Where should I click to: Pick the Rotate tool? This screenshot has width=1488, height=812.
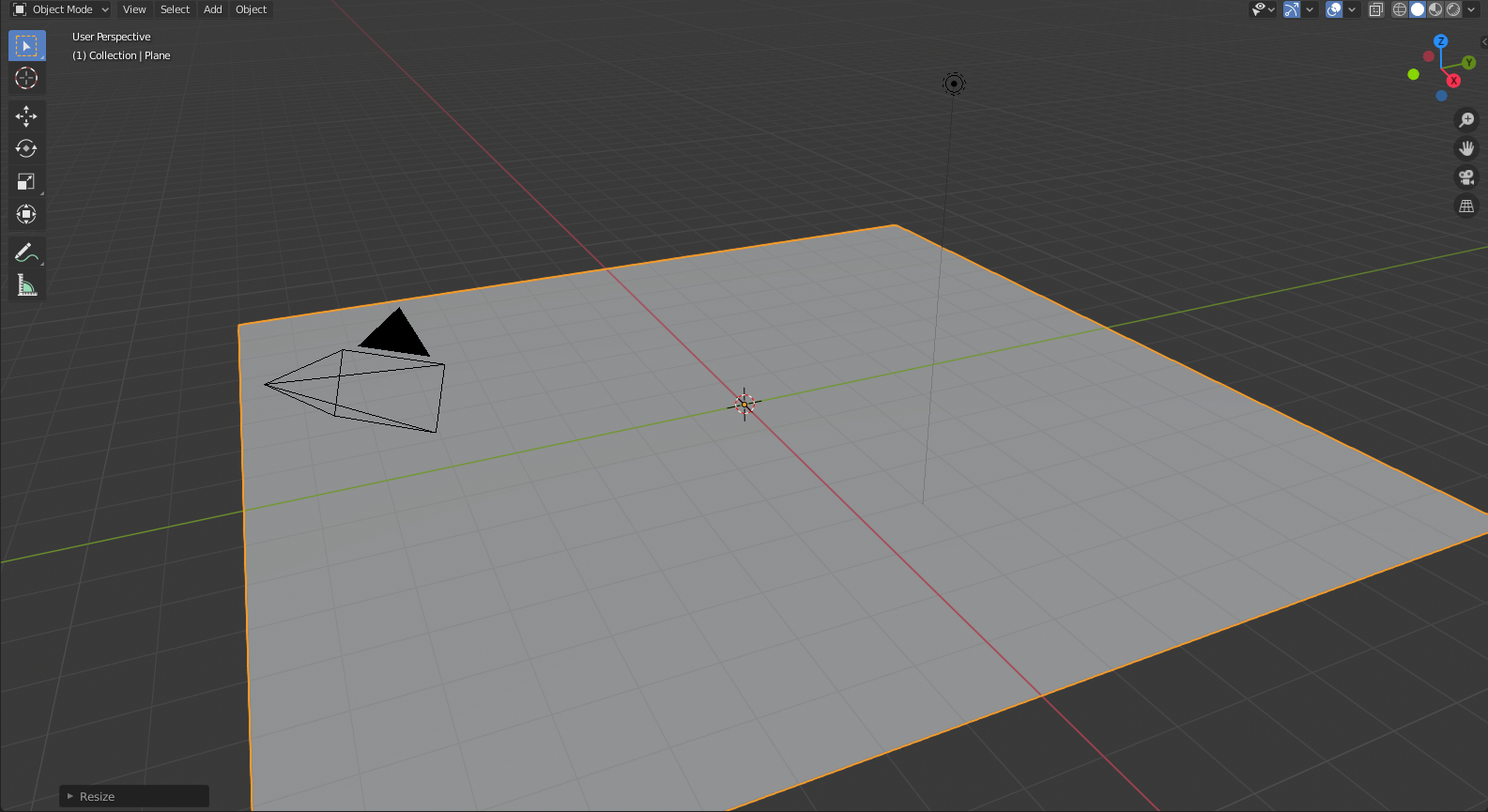click(26, 149)
